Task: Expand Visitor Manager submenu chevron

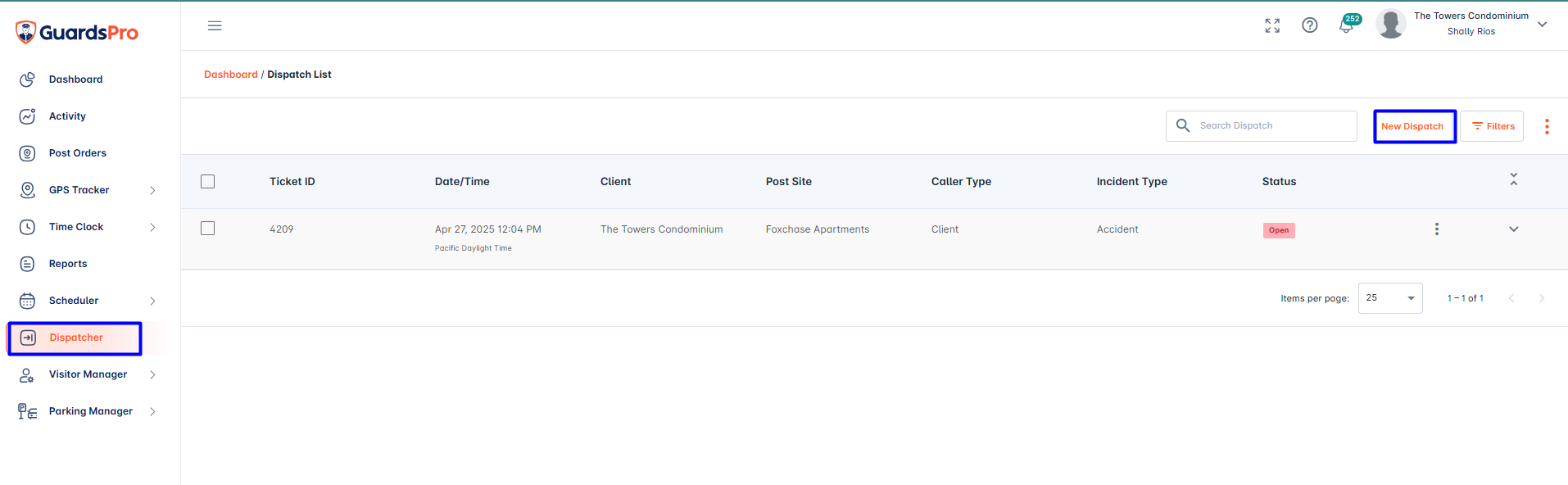Action: point(152,374)
